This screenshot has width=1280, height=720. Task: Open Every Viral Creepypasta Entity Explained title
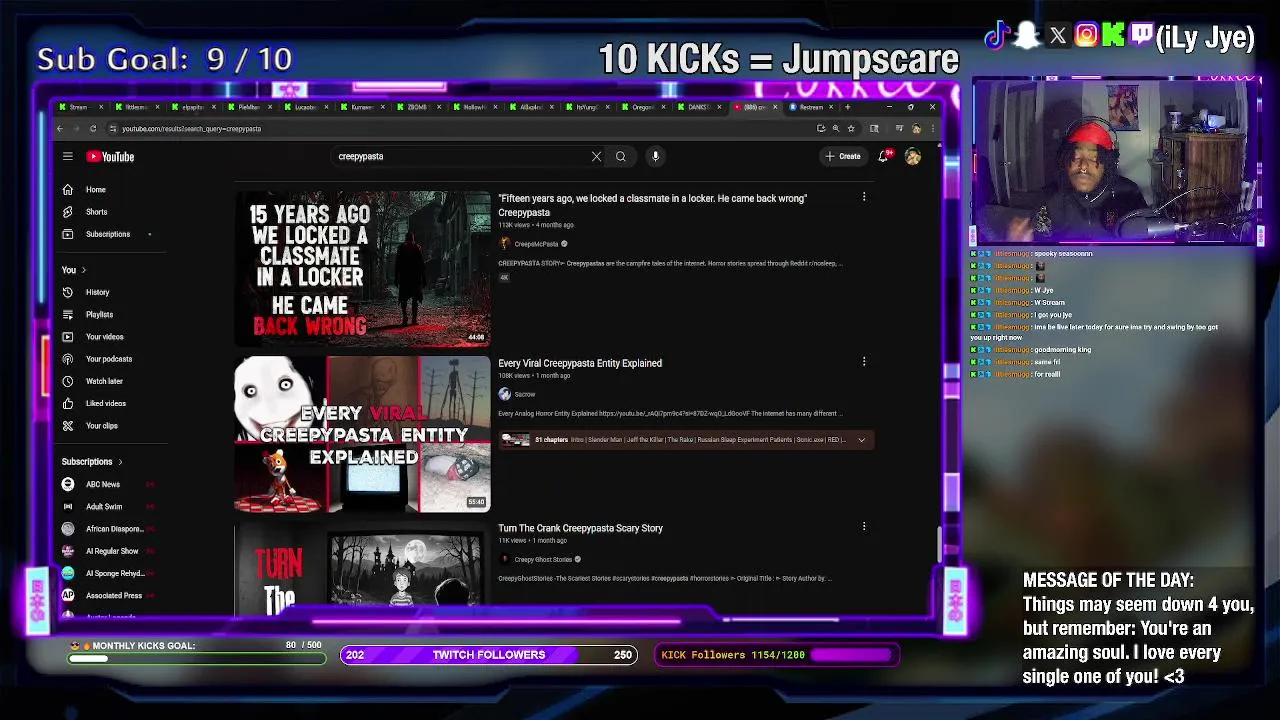tap(580, 363)
